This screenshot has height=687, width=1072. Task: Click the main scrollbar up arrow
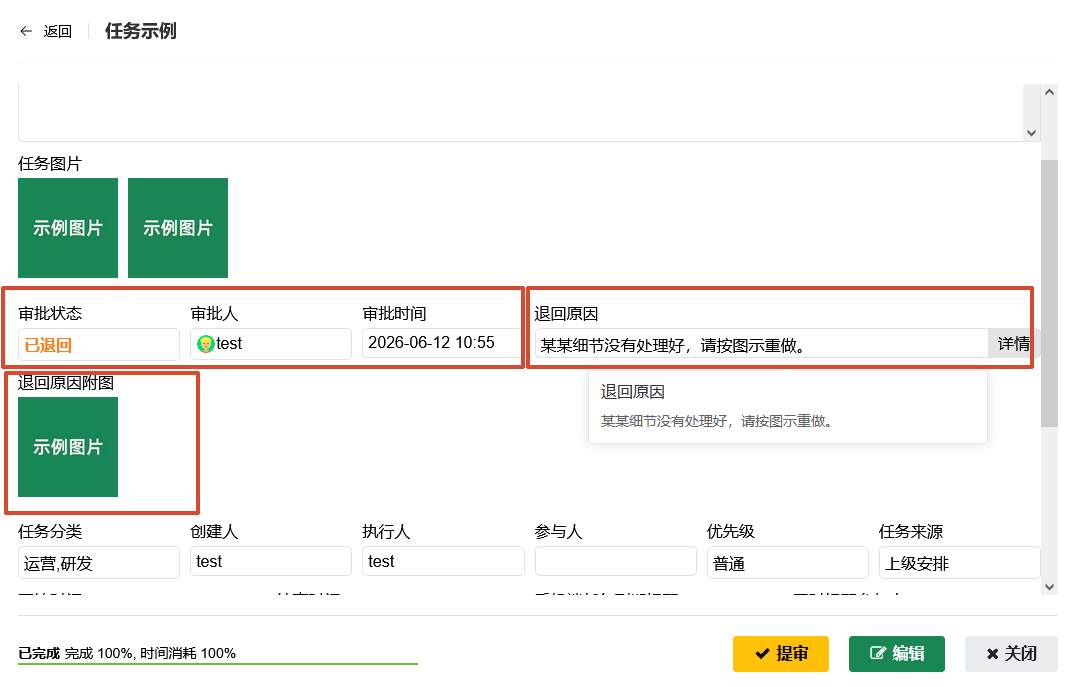[x=1049, y=92]
